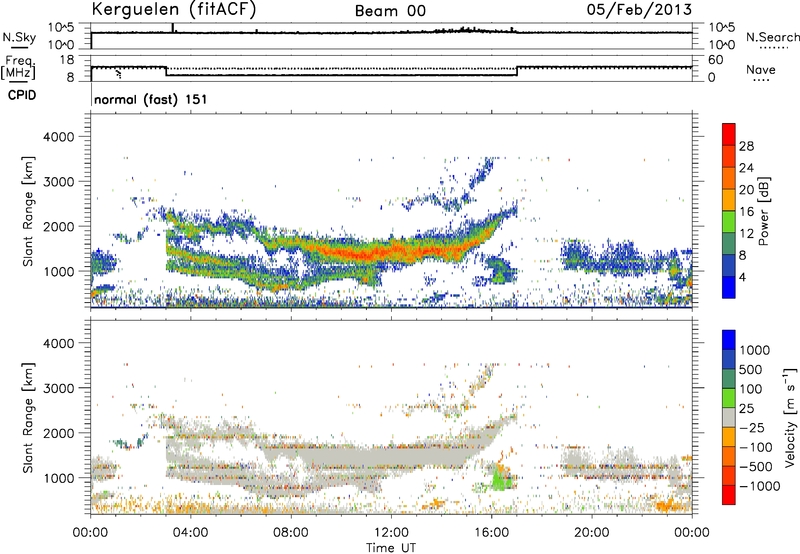Click the frequency step-up line near 17:00
The height and width of the screenshot is (554, 800).
click(517, 71)
